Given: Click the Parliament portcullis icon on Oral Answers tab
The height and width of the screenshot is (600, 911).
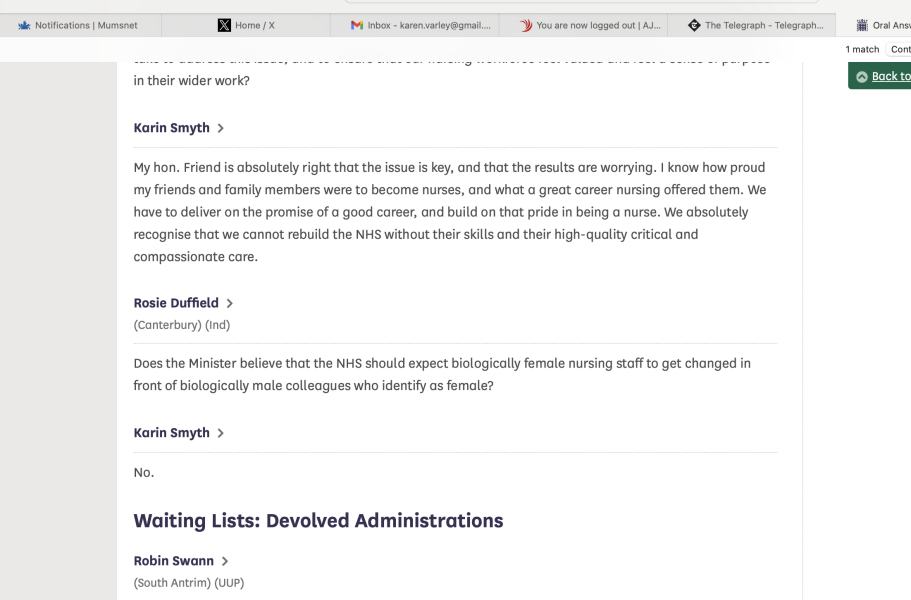Looking at the screenshot, I should 862,25.
